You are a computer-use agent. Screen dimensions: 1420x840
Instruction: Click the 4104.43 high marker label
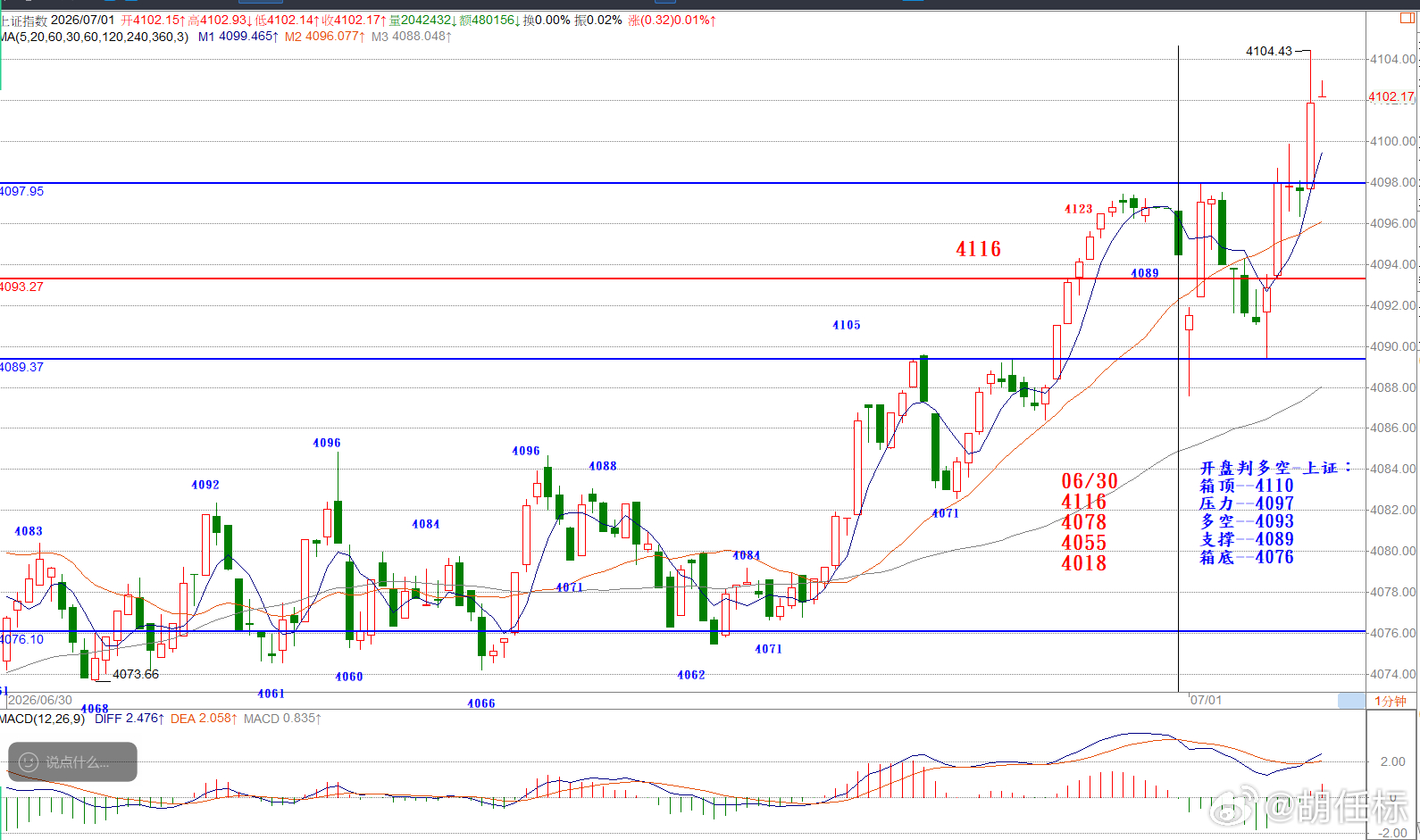[x=1269, y=51]
